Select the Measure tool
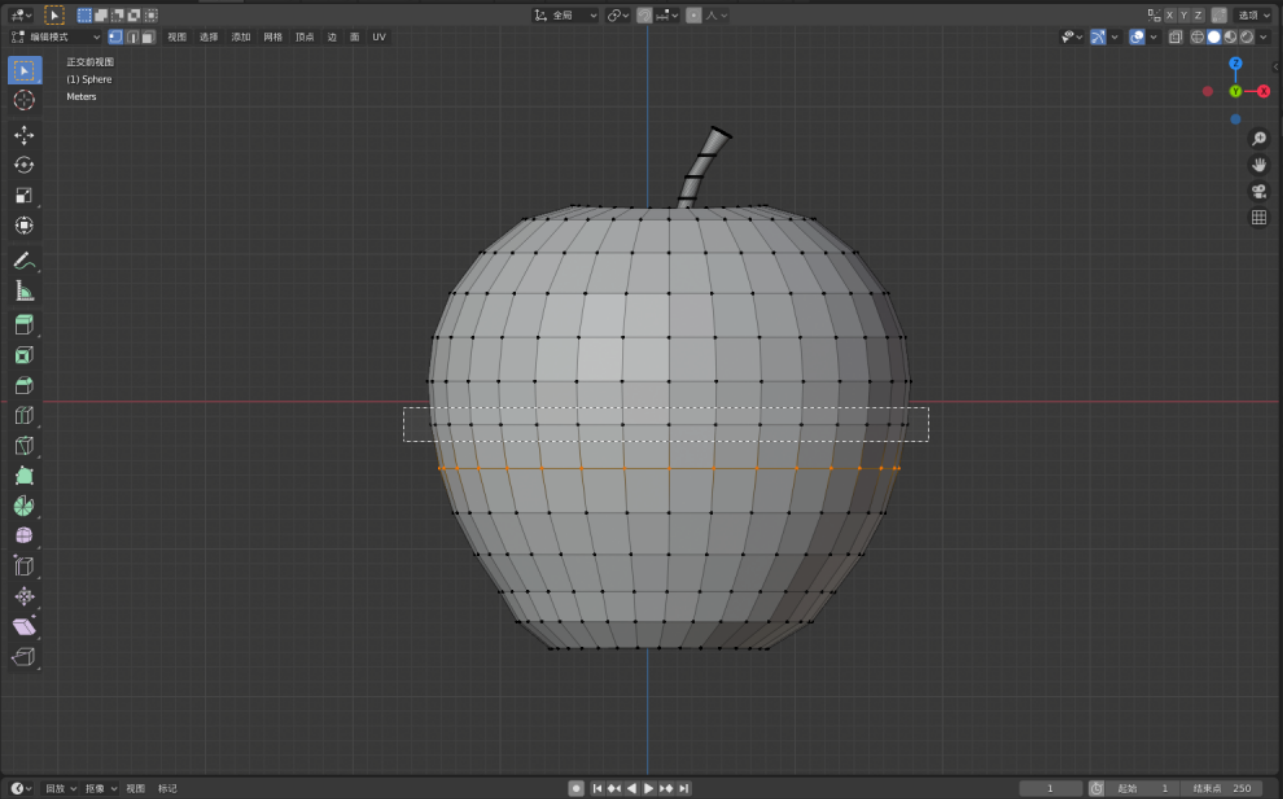 24,292
